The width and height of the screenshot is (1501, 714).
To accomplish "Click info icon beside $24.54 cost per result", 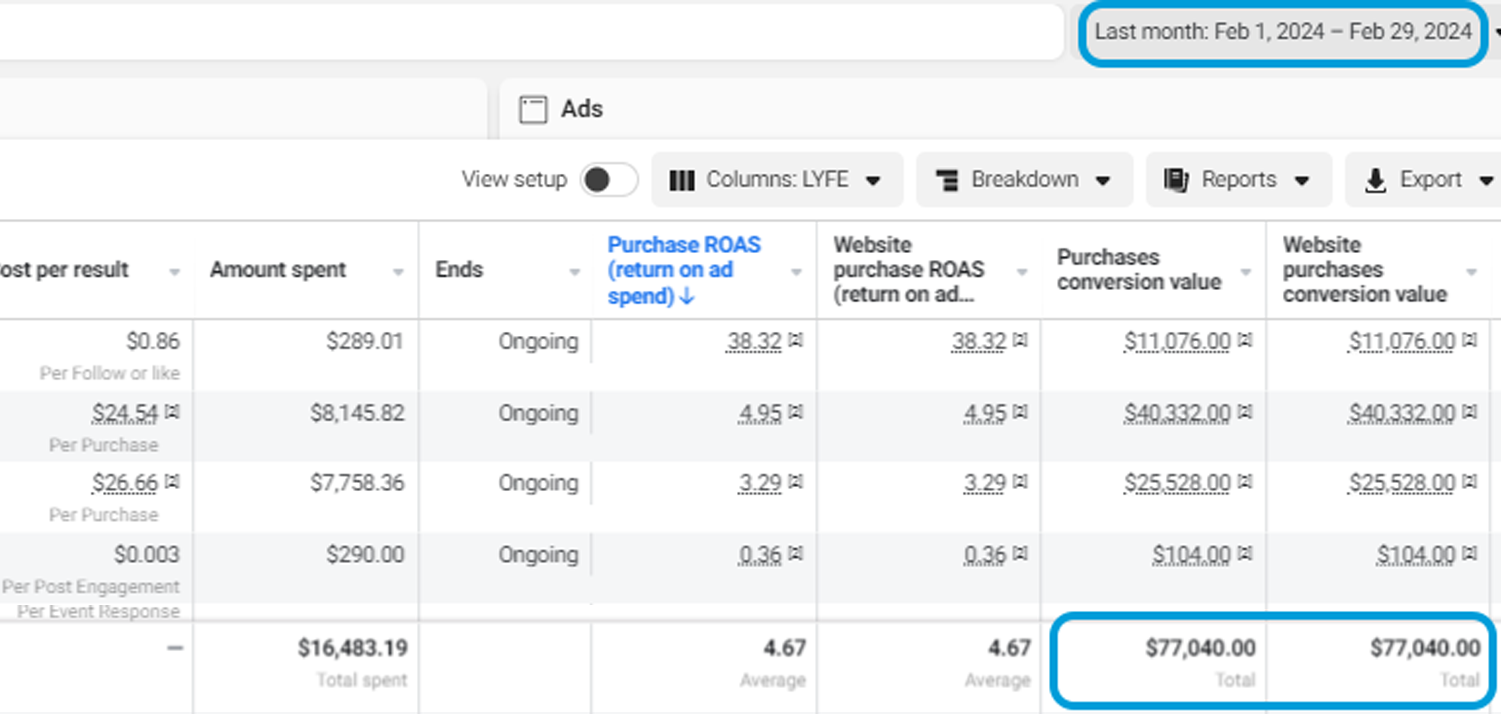I will pyautogui.click(x=172, y=412).
